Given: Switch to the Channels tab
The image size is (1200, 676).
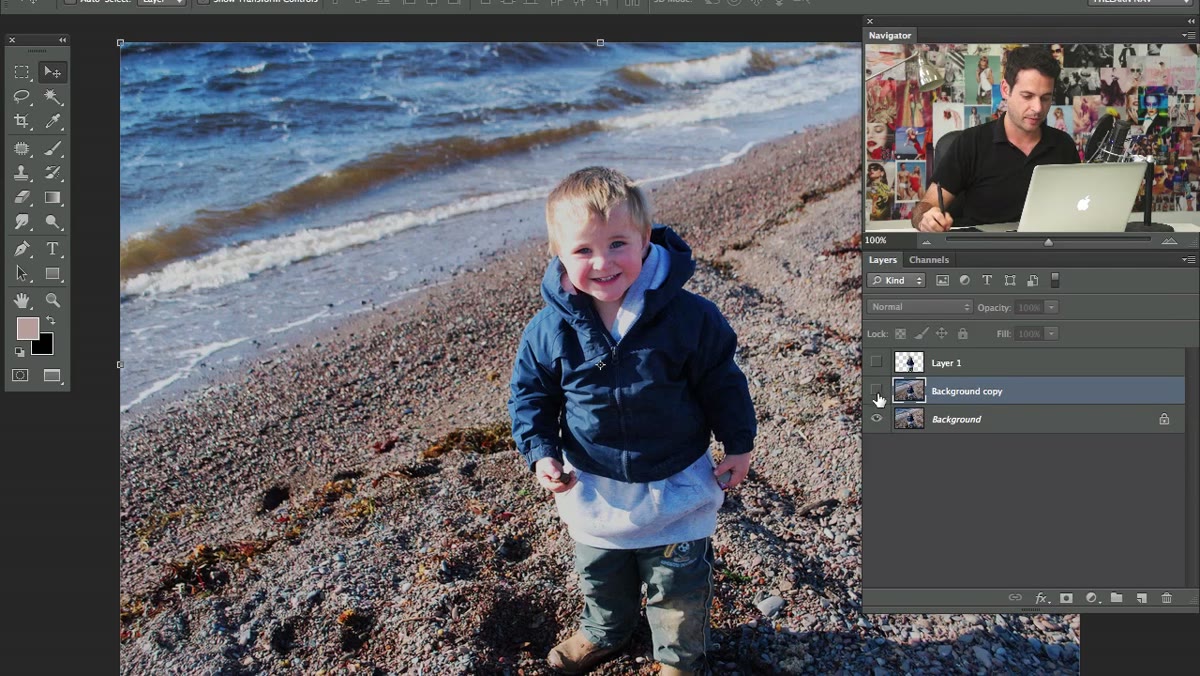Looking at the screenshot, I should [929, 260].
